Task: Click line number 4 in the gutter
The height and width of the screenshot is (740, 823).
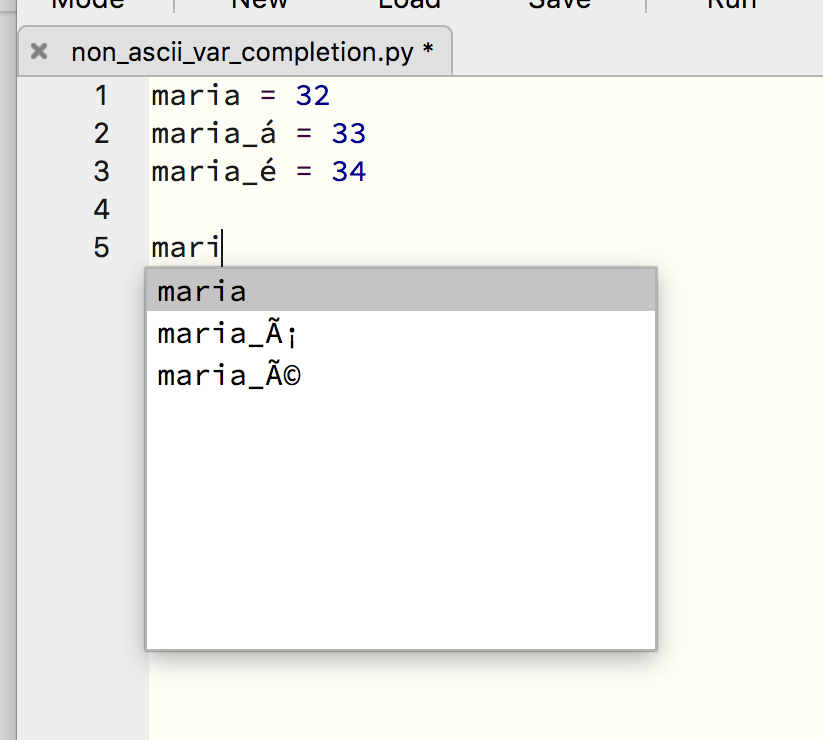Action: [x=100, y=209]
